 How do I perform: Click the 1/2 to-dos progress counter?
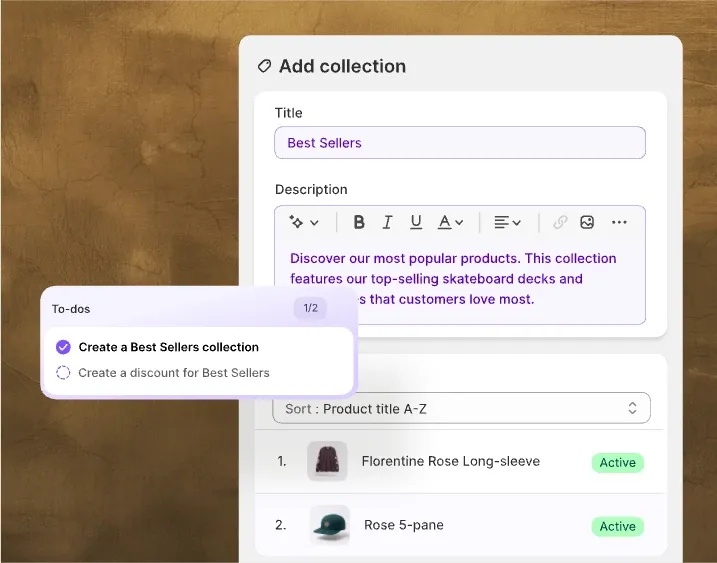310,308
